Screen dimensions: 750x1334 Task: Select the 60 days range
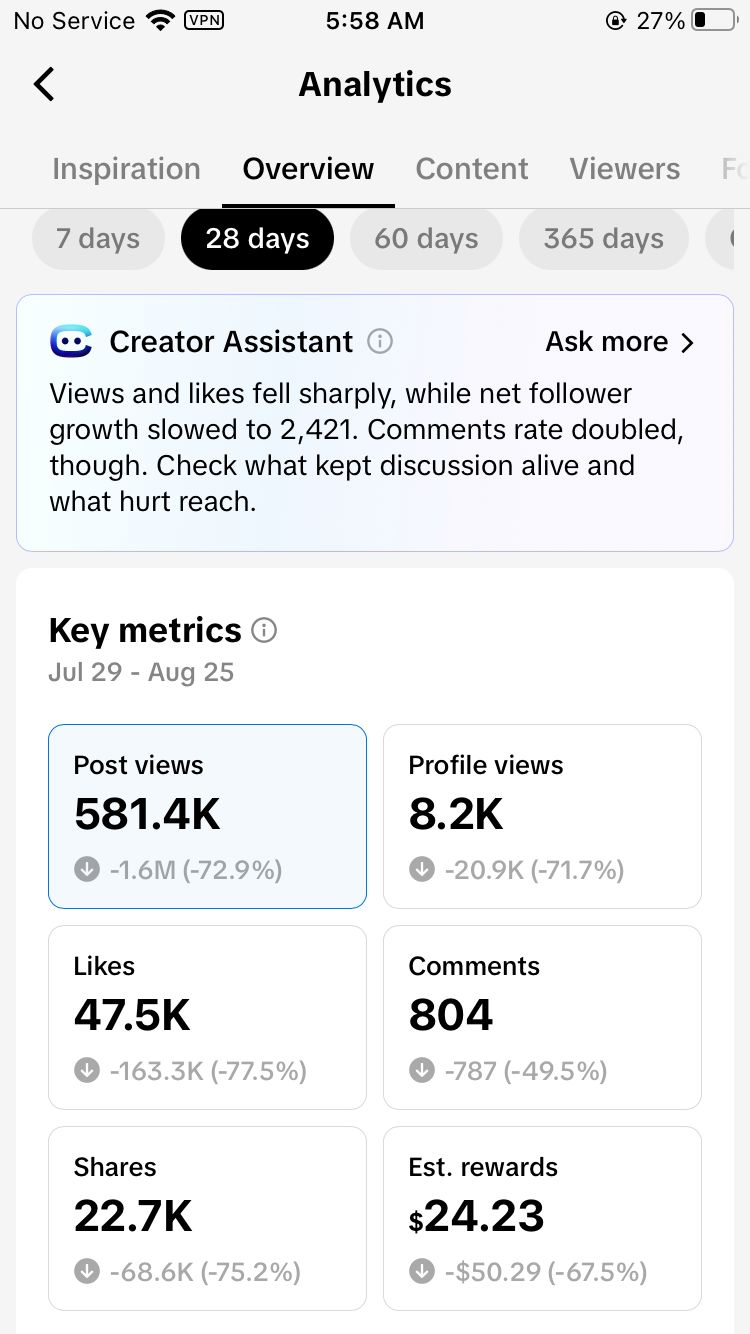[x=426, y=239]
